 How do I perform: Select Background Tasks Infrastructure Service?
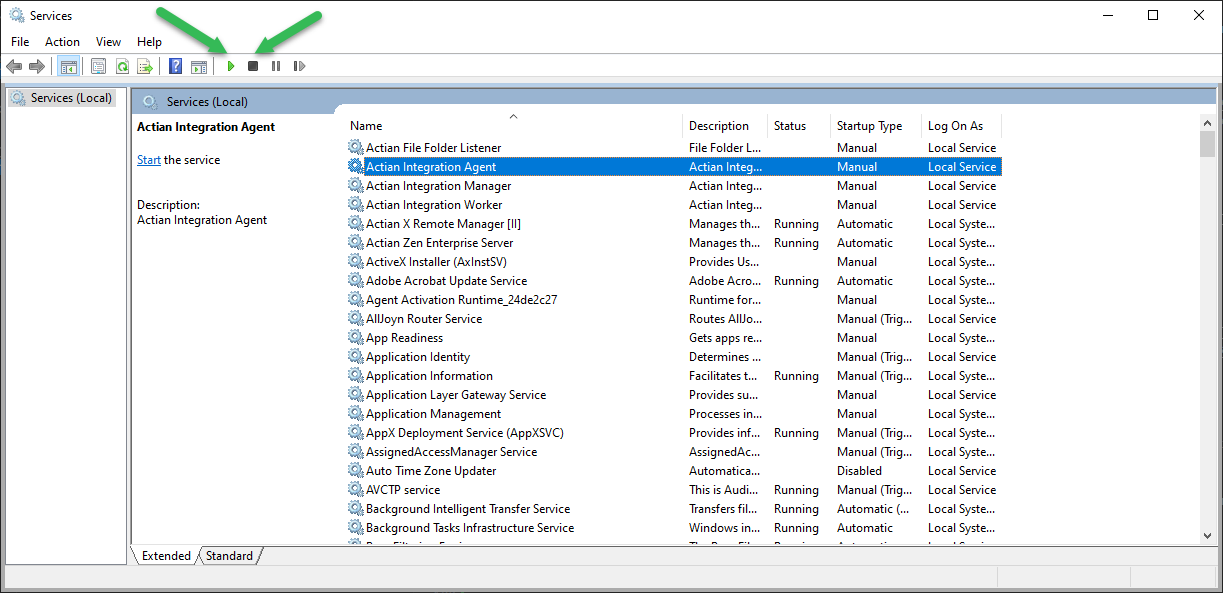tap(470, 528)
